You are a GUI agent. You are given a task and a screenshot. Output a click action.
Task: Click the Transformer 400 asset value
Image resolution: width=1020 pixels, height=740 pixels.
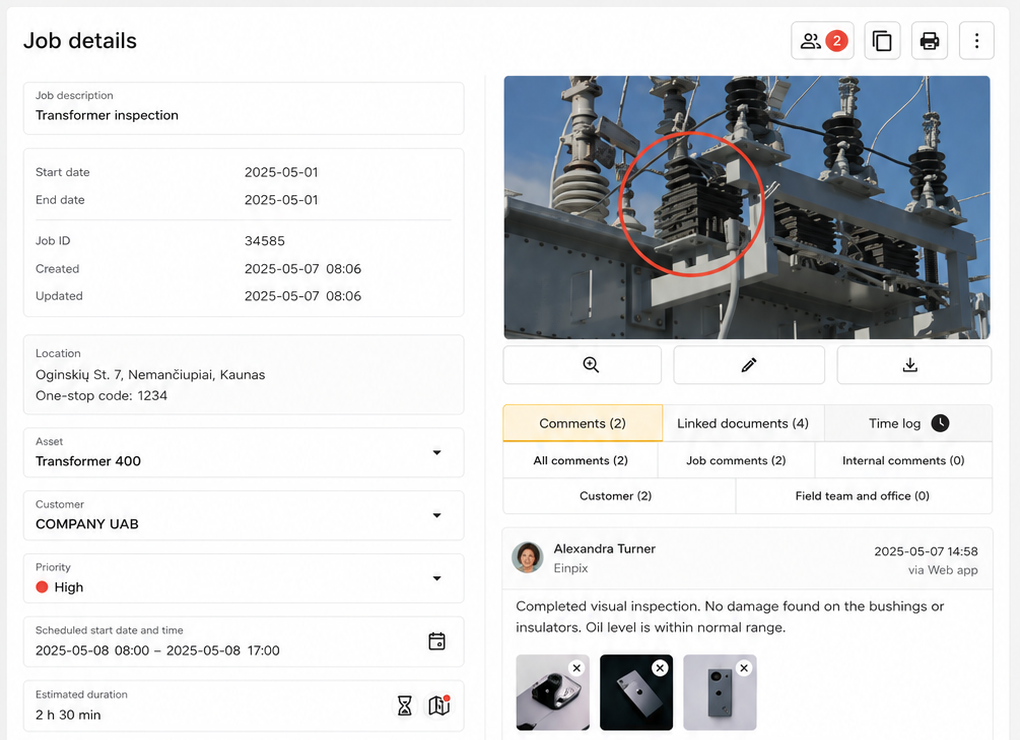click(88, 461)
